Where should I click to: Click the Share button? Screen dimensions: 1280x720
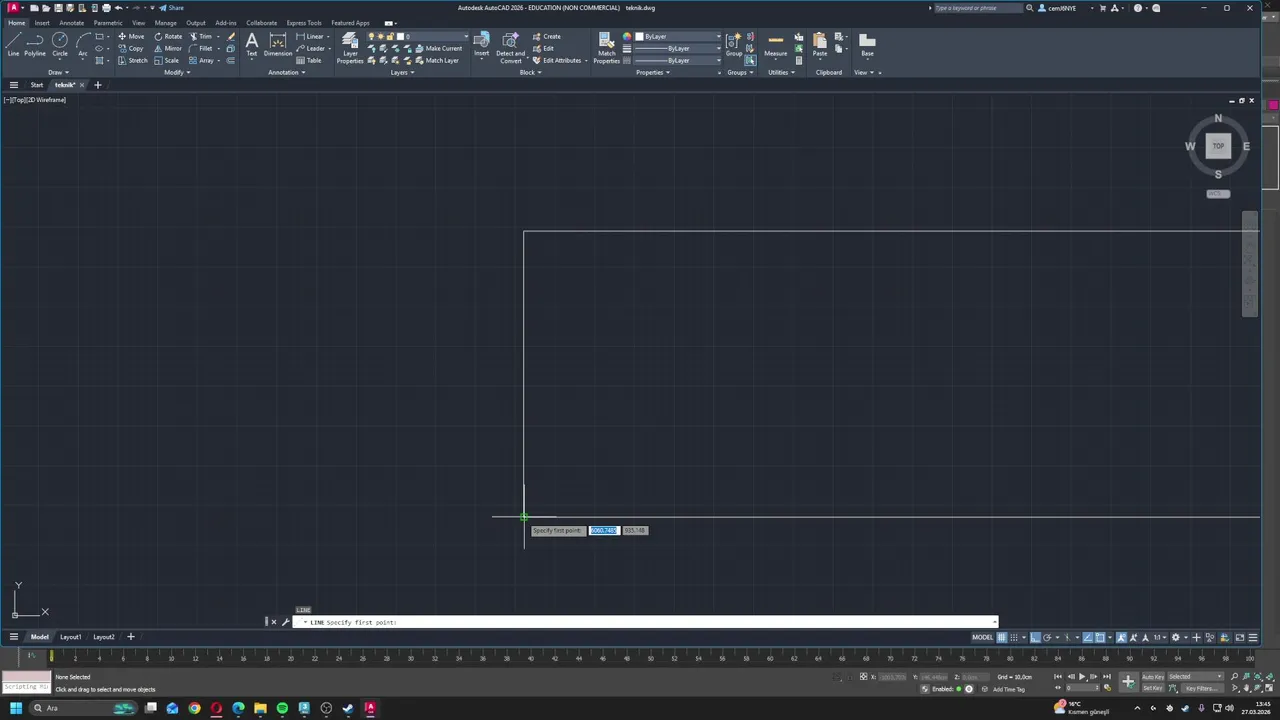[171, 8]
